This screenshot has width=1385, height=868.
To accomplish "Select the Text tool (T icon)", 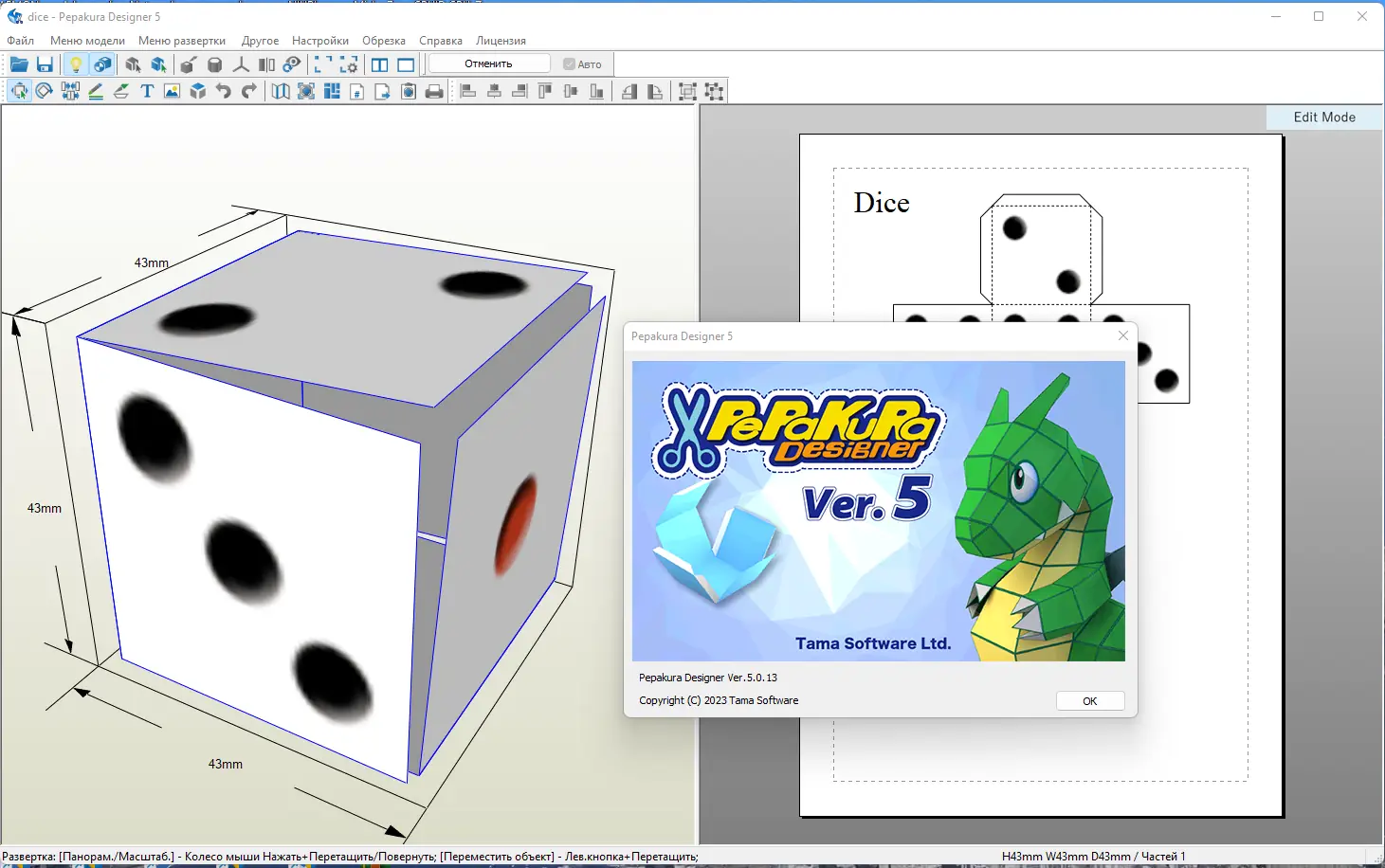I will (147, 91).
